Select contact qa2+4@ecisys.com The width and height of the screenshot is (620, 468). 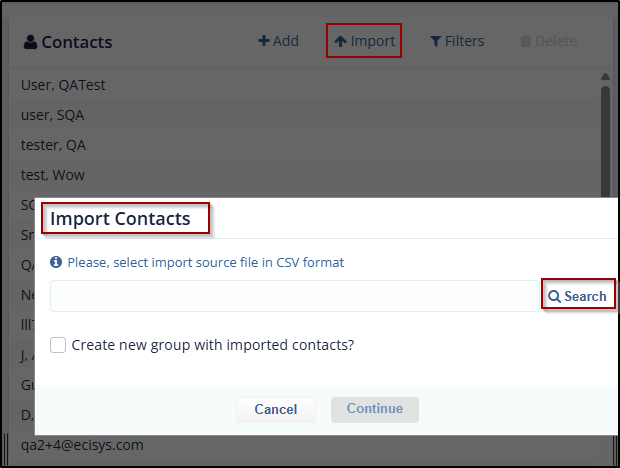82,445
